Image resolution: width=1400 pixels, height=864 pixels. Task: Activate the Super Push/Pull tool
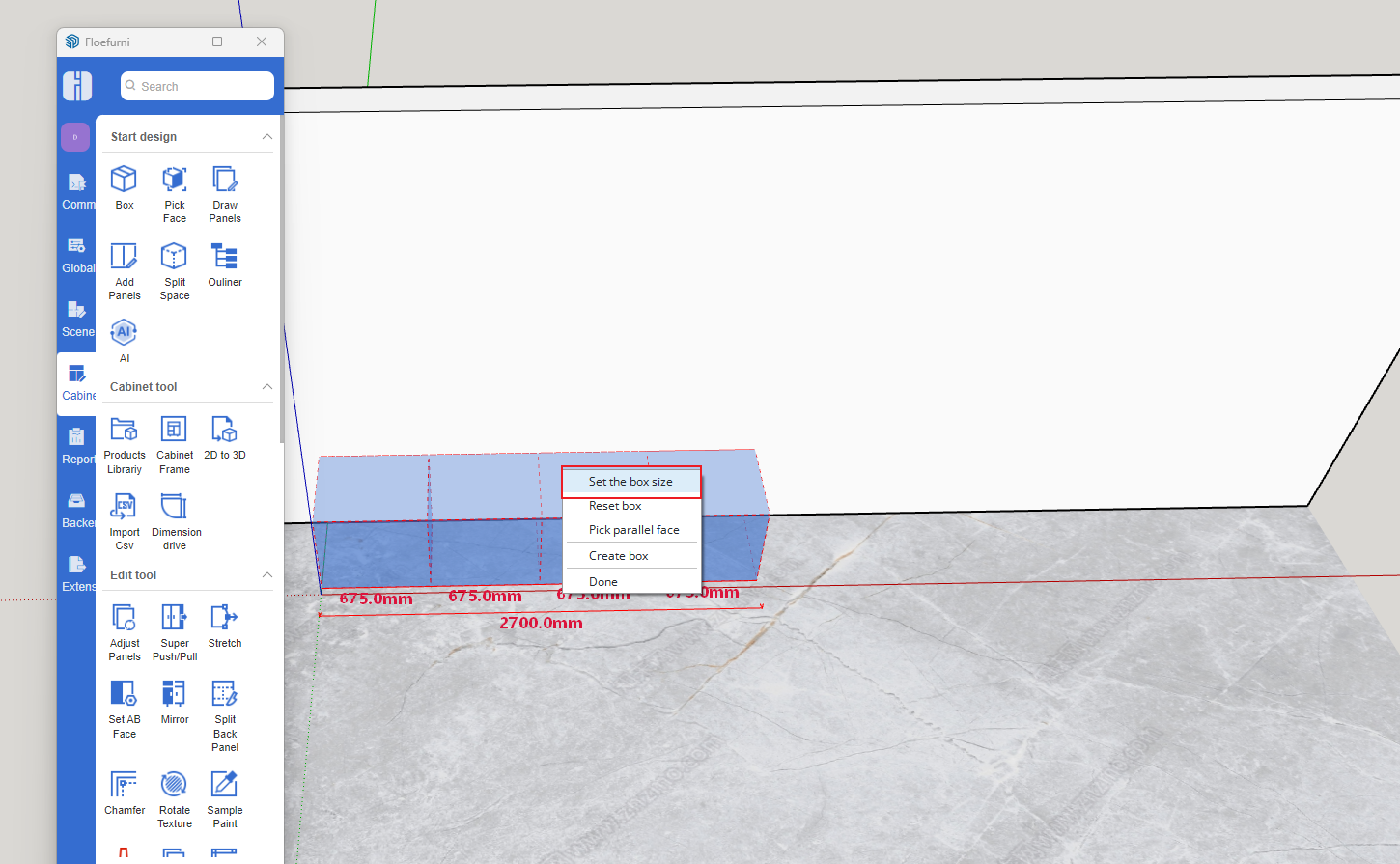(x=174, y=618)
